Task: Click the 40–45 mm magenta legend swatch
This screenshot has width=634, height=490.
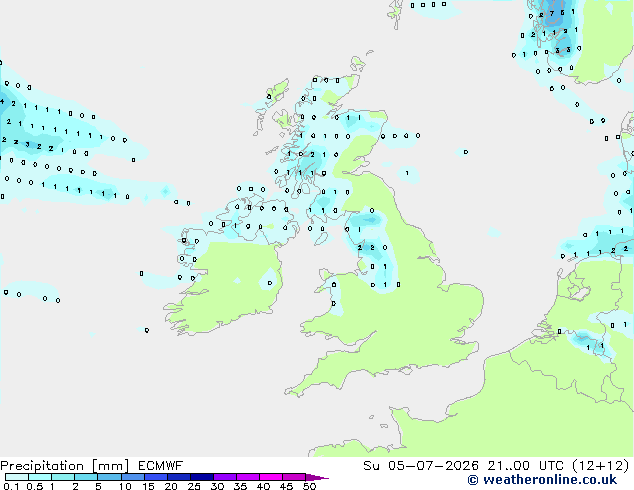Action: (x=271, y=477)
